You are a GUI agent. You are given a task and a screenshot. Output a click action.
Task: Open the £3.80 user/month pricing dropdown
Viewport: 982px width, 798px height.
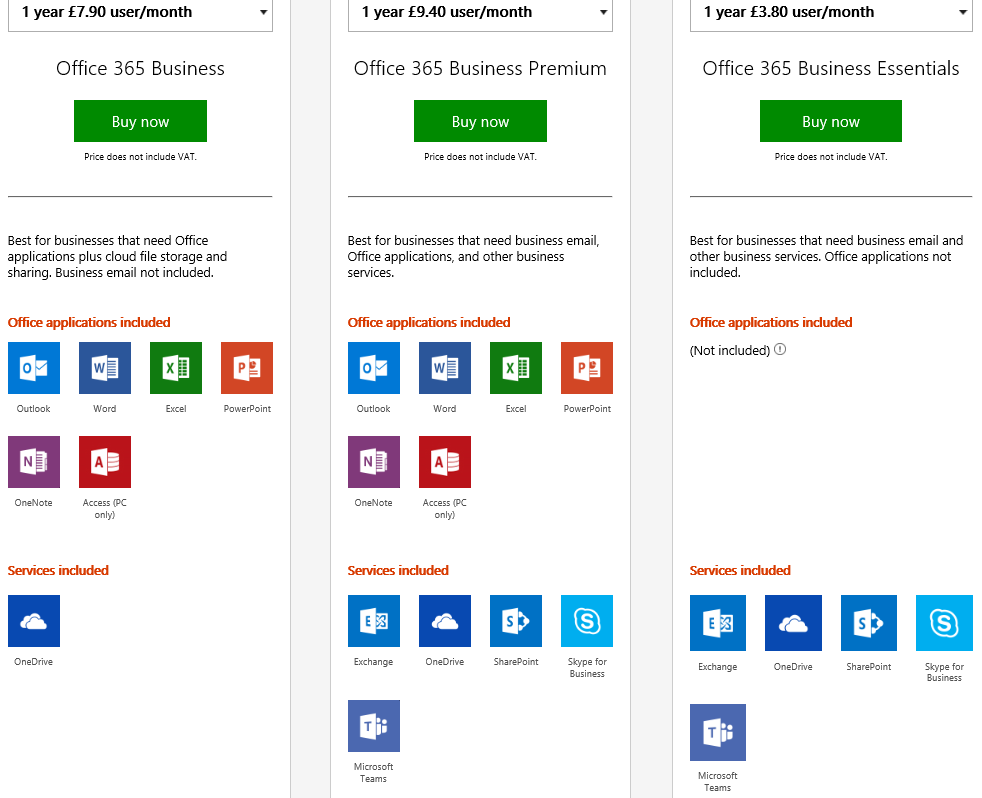pyautogui.click(x=831, y=13)
